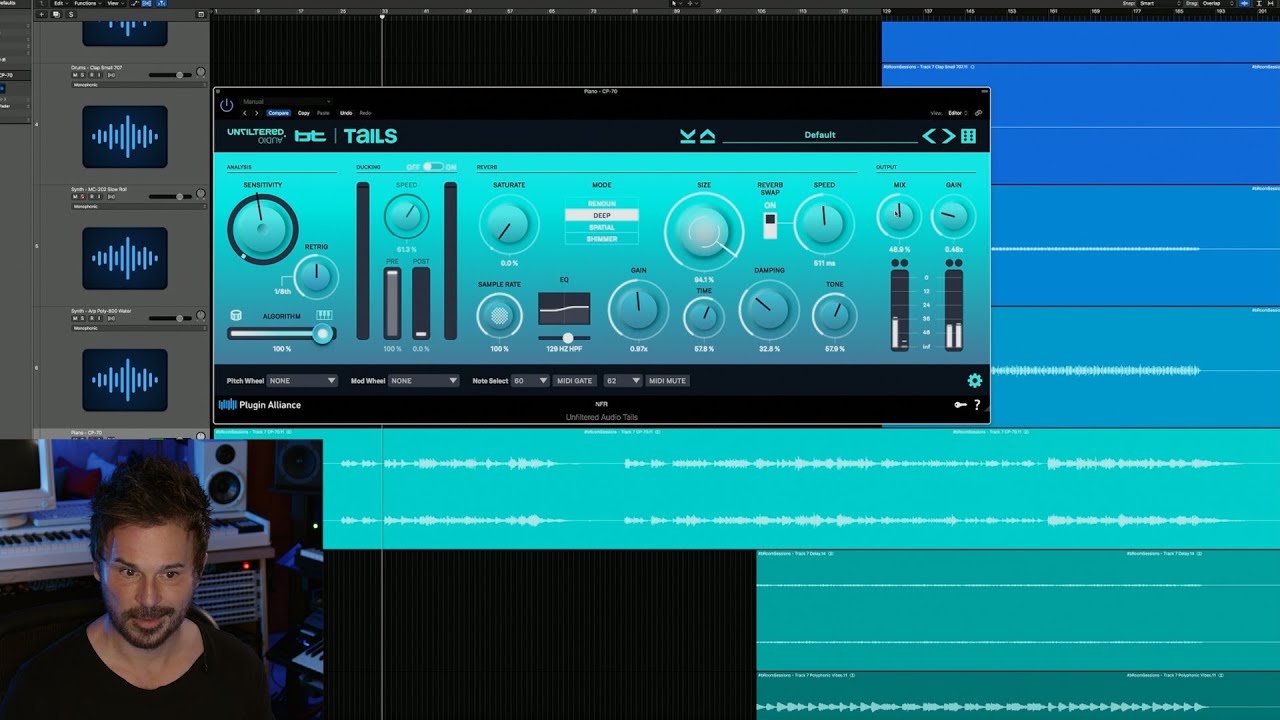Click the Copy button
1280x720 pixels.
point(304,113)
